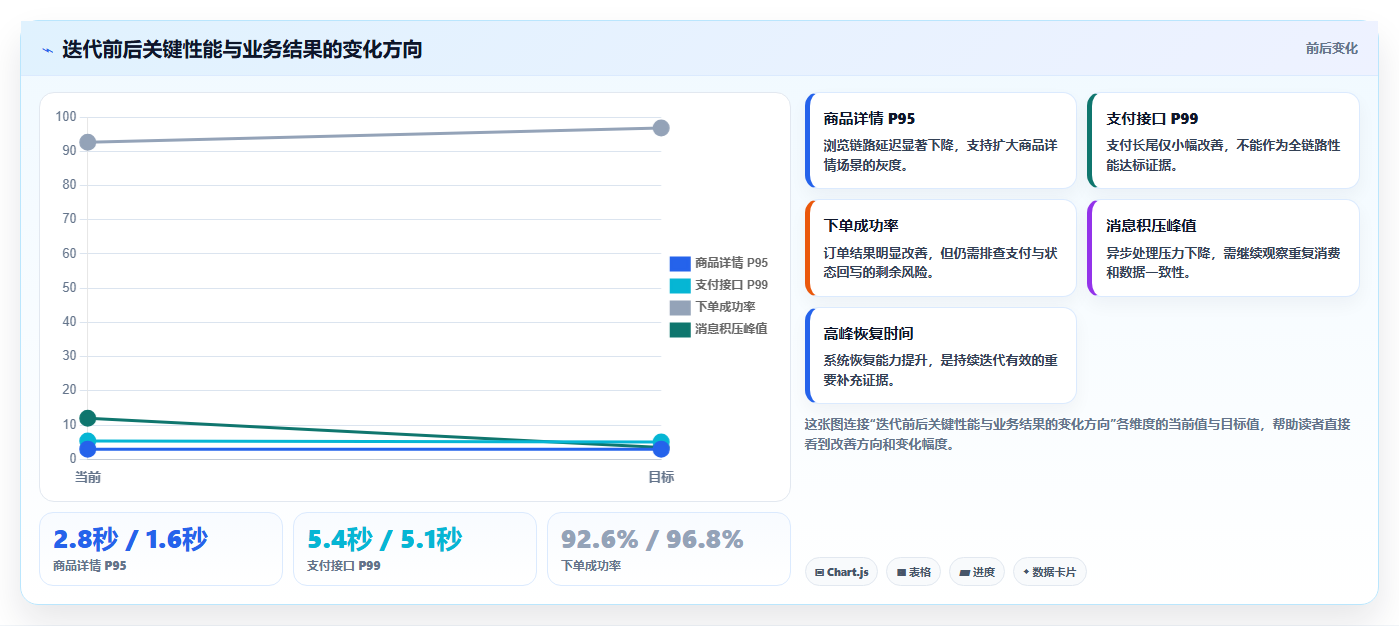Click the text 订单结果明显改善

click(875, 253)
